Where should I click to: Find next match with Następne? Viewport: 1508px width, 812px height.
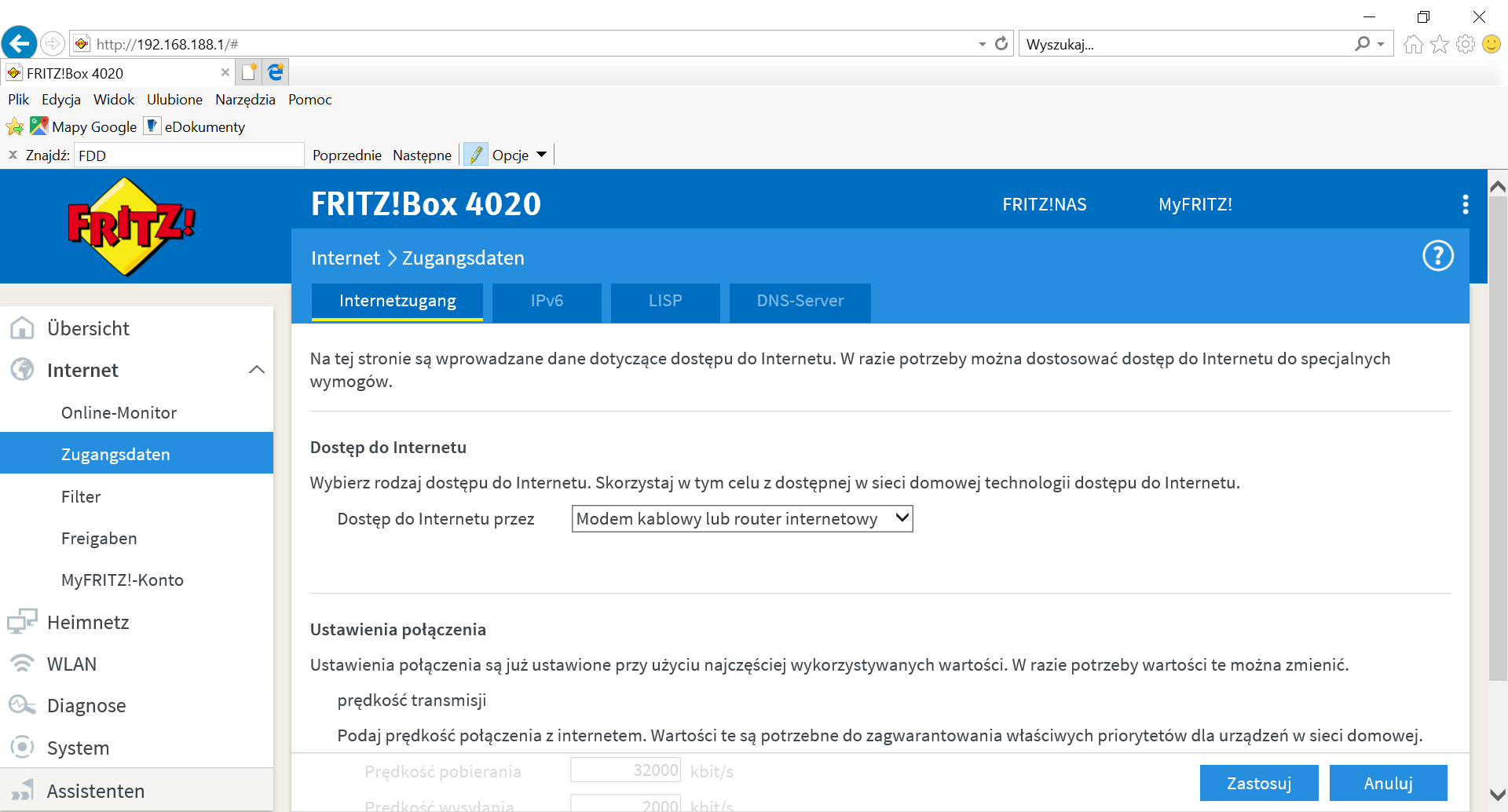pyautogui.click(x=423, y=155)
